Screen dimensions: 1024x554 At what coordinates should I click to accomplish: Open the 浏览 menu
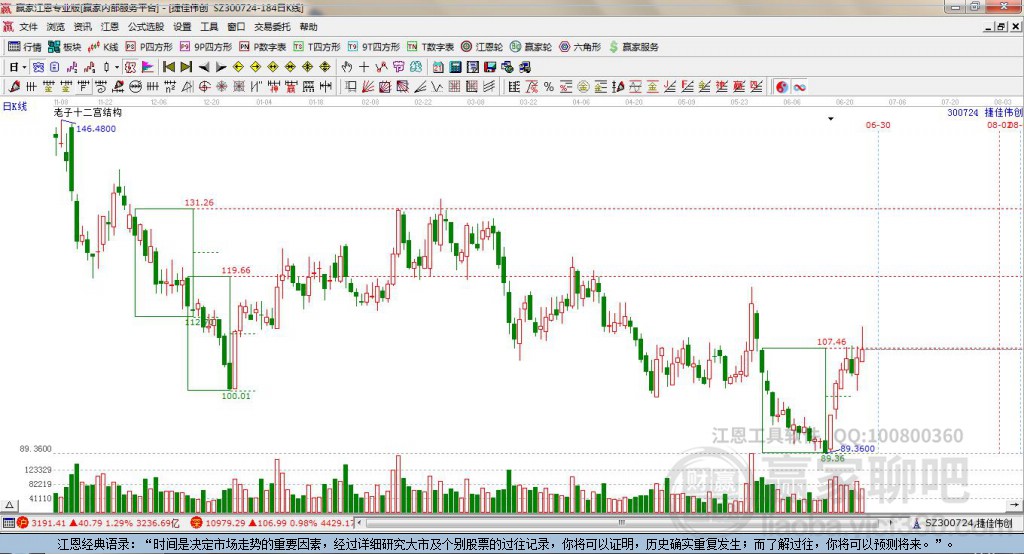pyautogui.click(x=56, y=27)
